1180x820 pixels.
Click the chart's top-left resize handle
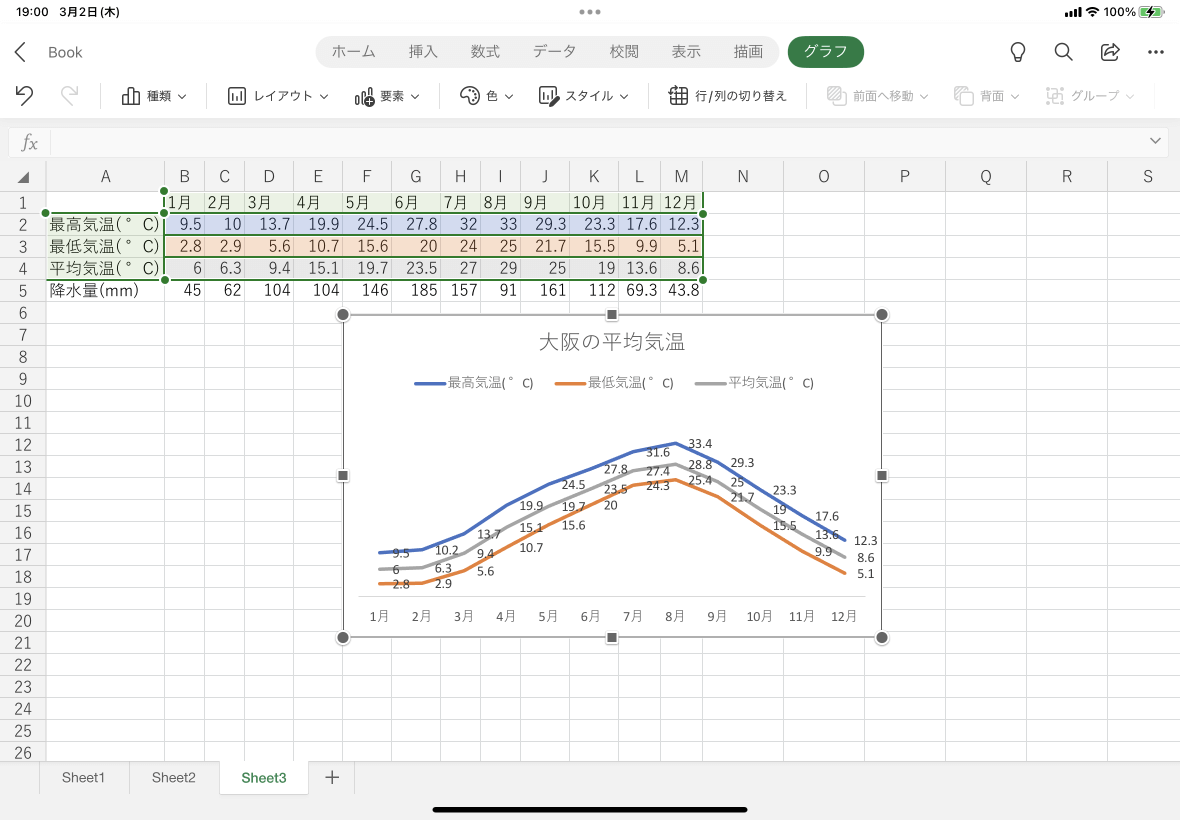tap(343, 314)
